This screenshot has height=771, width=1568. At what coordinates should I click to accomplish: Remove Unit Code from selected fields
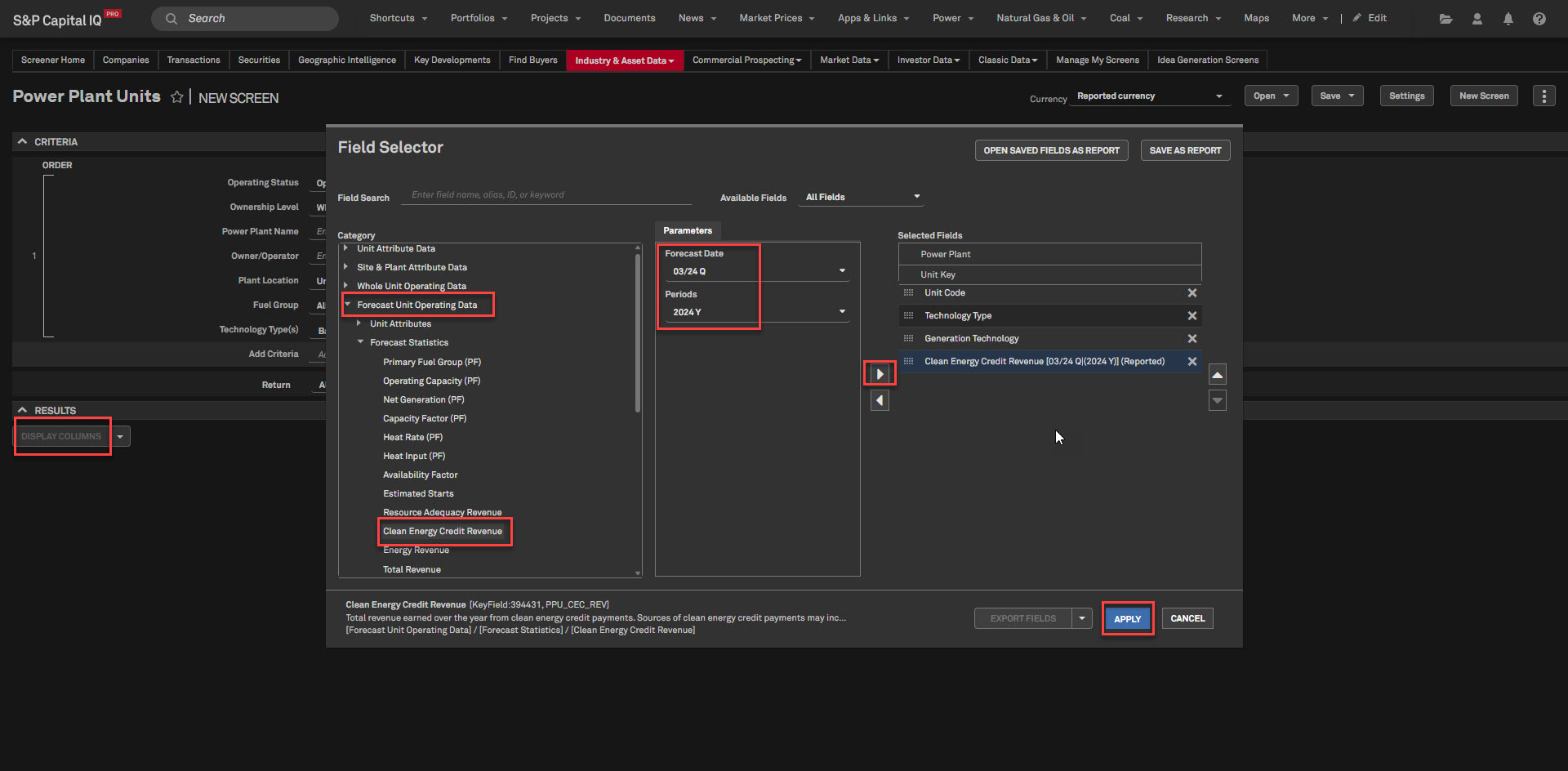pos(1192,293)
